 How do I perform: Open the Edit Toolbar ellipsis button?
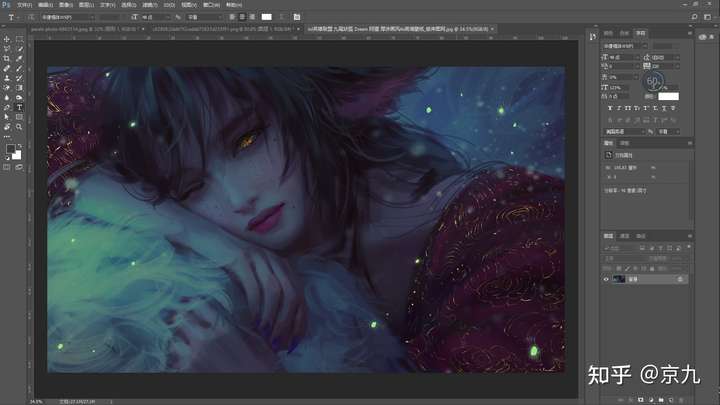click(x=6, y=136)
